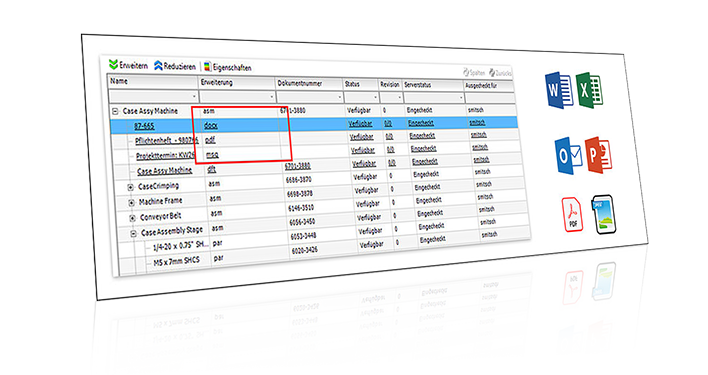Open the Dokumentnummer filter dropdown
Image resolution: width=708 pixels, height=375 pixels.
point(340,97)
